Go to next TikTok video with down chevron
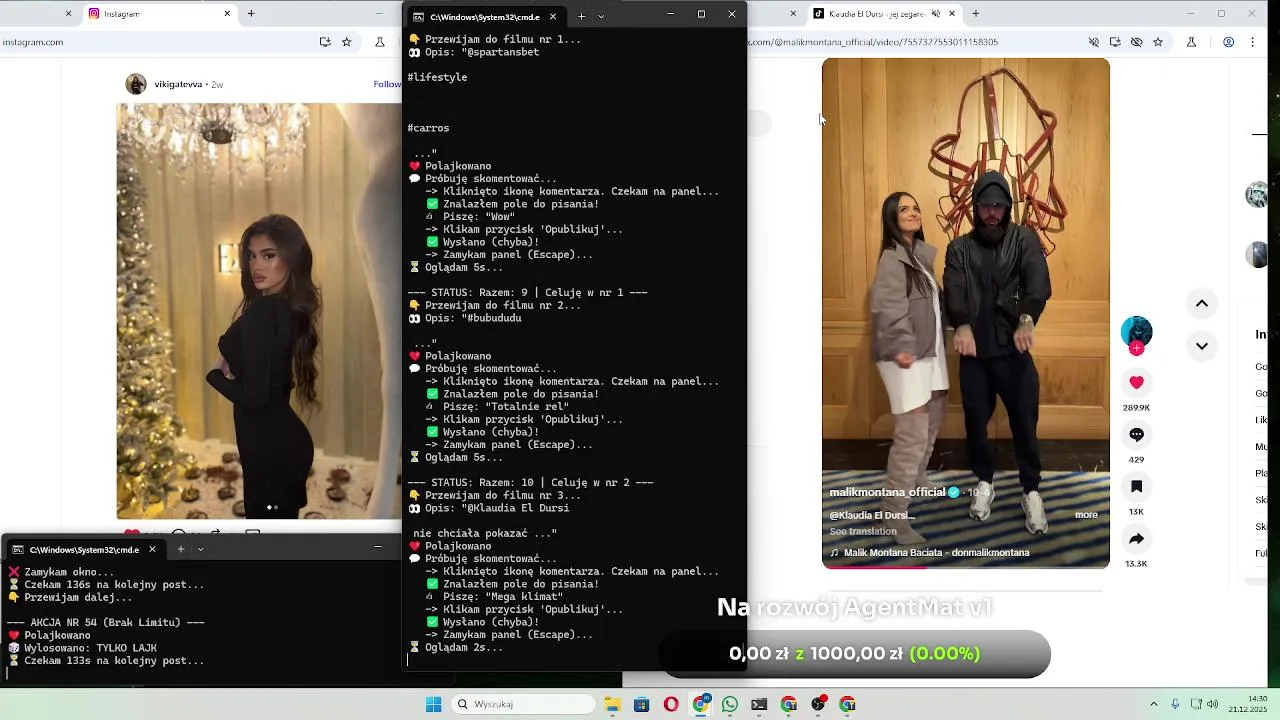The height and width of the screenshot is (720, 1280). (x=1202, y=346)
